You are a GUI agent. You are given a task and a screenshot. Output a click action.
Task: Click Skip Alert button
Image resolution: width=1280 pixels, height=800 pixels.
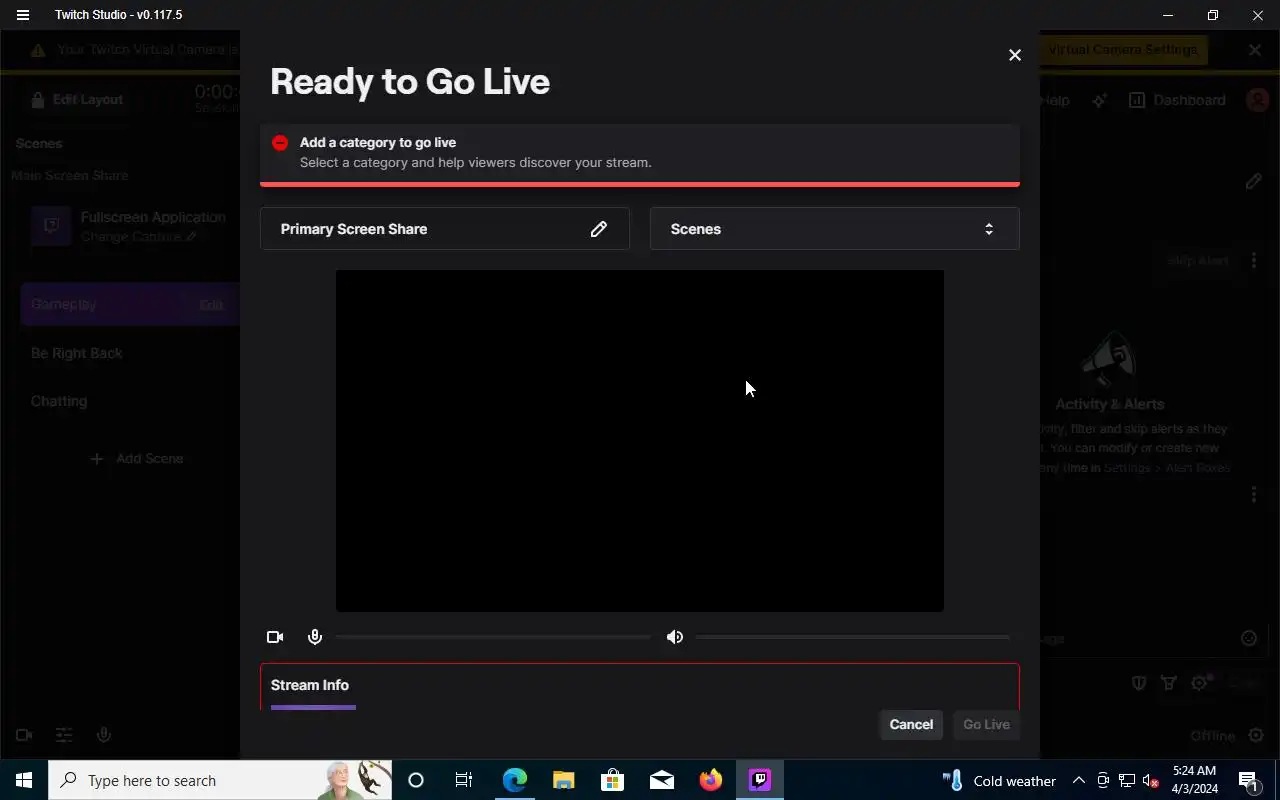pyautogui.click(x=1198, y=261)
